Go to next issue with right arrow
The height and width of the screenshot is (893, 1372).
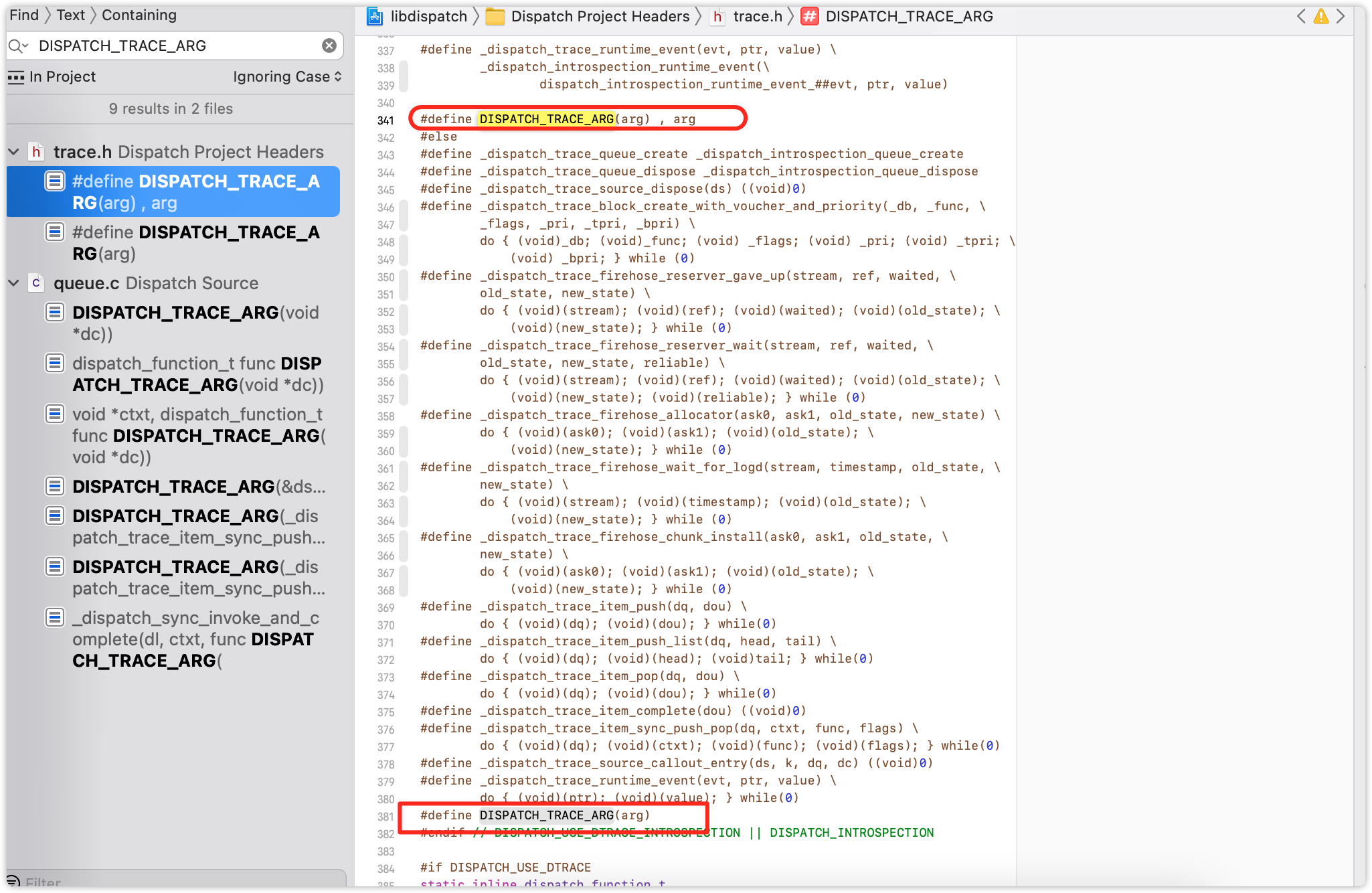point(1341,16)
